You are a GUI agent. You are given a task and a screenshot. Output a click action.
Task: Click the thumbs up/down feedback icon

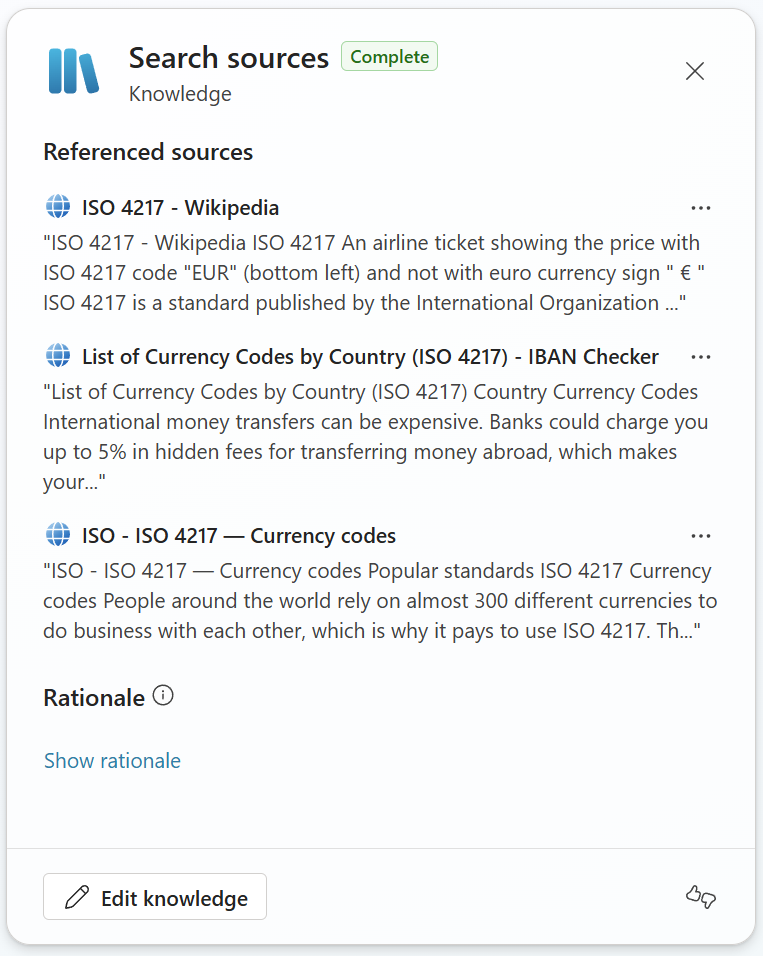tap(701, 897)
